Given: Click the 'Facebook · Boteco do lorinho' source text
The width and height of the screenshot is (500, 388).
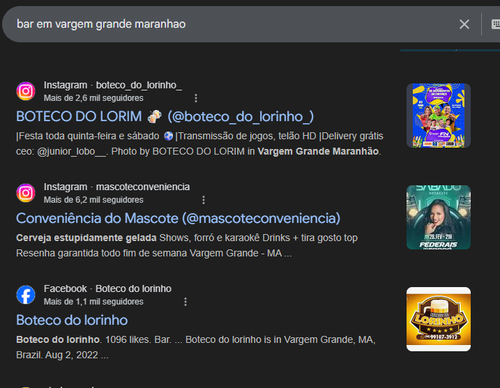Looking at the screenshot, I should pos(108,289).
